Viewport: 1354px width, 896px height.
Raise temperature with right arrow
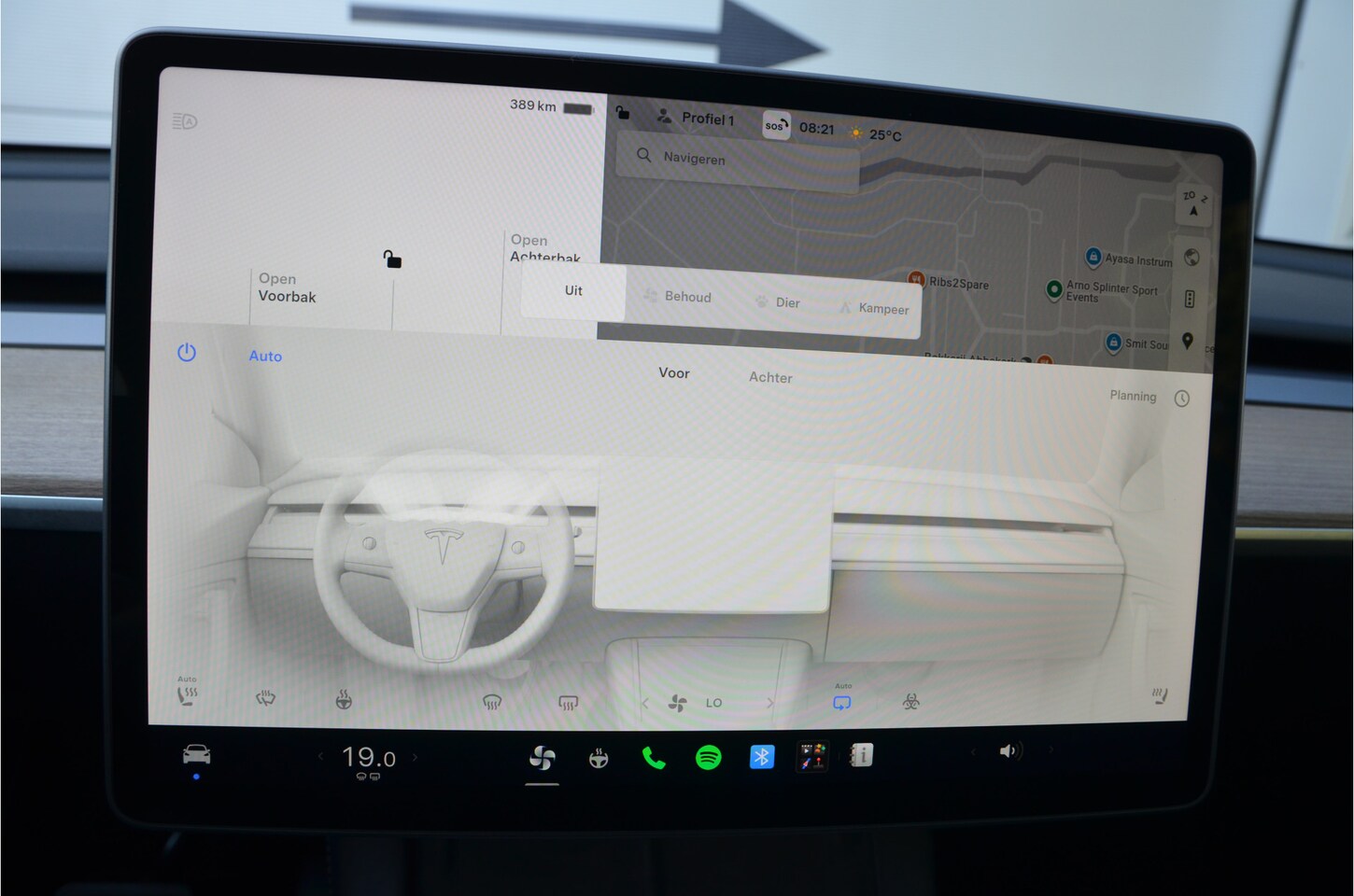[416, 757]
